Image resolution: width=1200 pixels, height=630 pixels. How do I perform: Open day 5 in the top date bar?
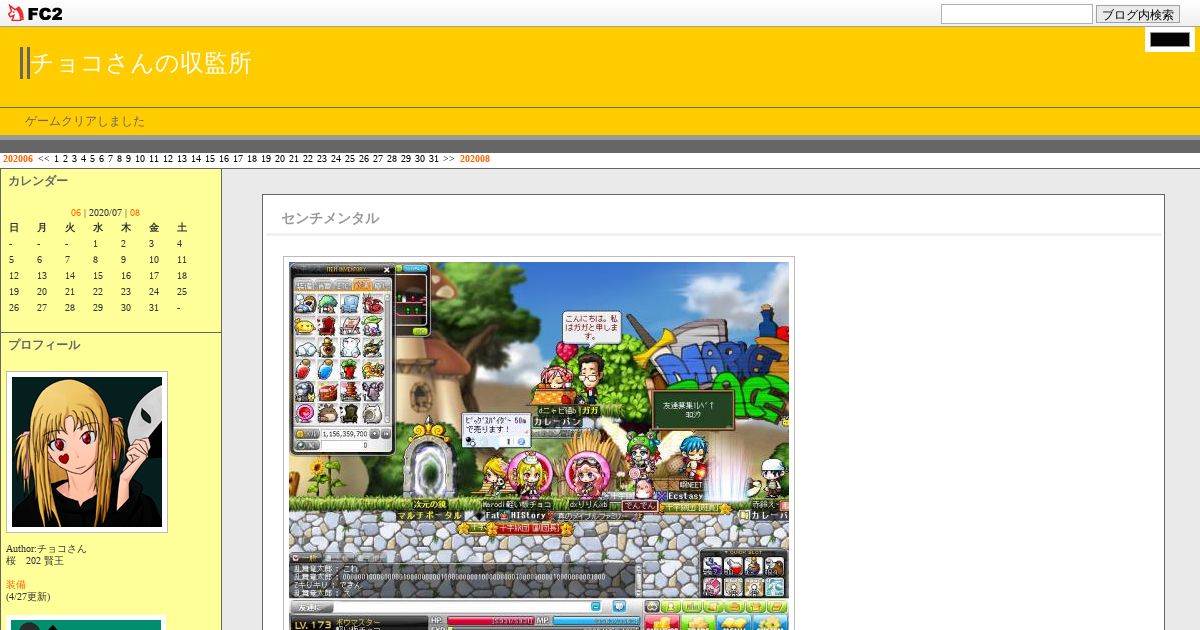click(x=93, y=159)
